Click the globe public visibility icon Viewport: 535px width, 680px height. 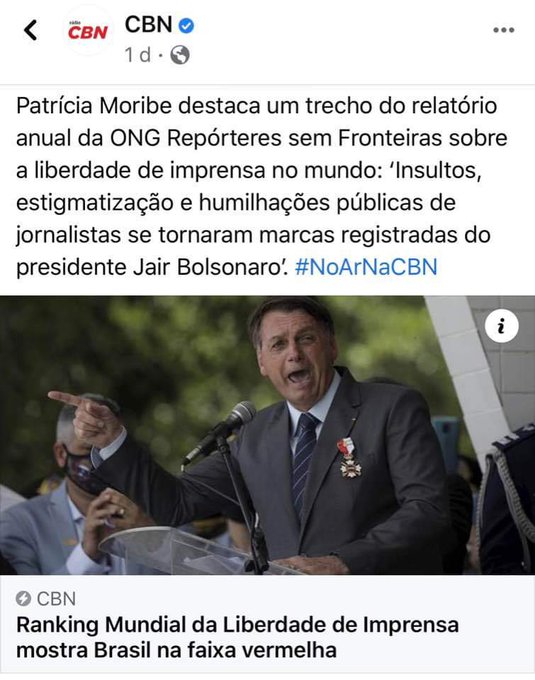tap(180, 55)
